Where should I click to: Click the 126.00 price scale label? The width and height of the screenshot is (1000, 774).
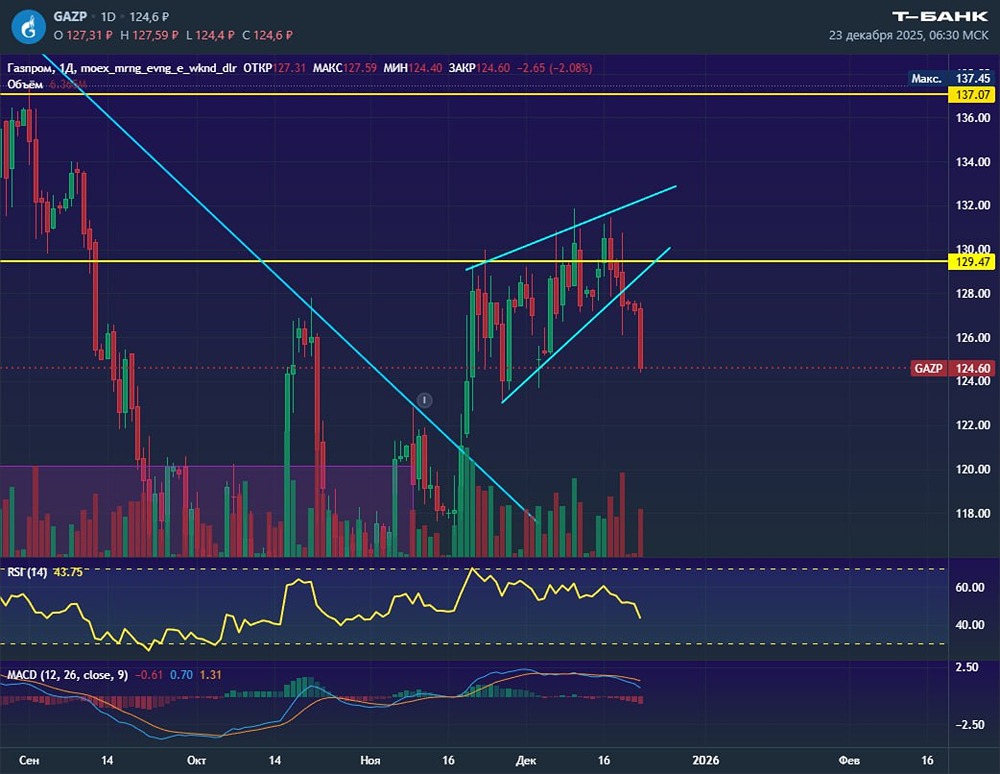973,337
